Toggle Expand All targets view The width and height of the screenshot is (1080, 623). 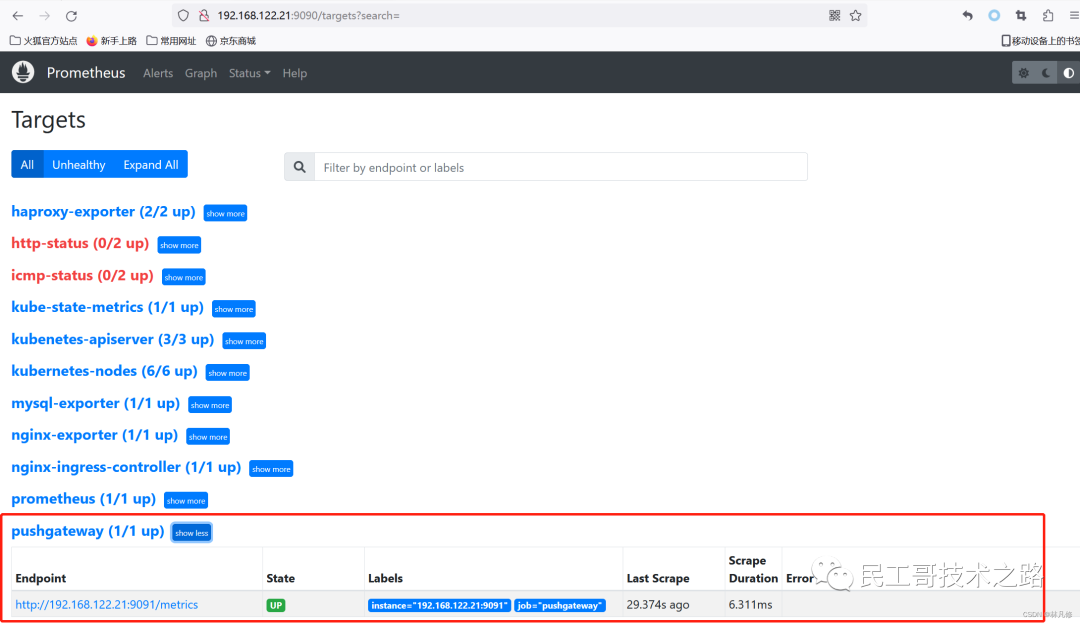tap(150, 164)
